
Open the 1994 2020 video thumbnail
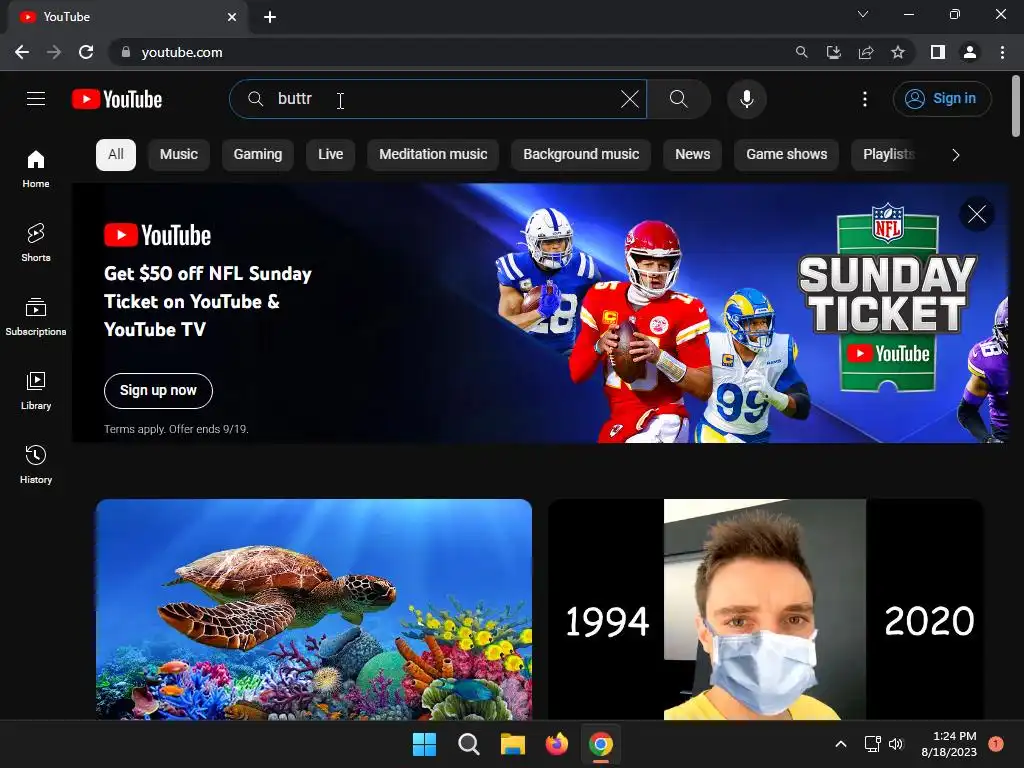[765, 609]
